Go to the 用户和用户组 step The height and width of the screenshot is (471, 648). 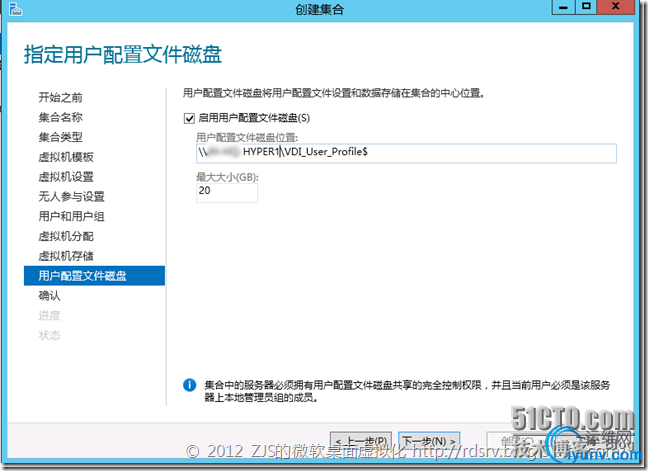71,216
